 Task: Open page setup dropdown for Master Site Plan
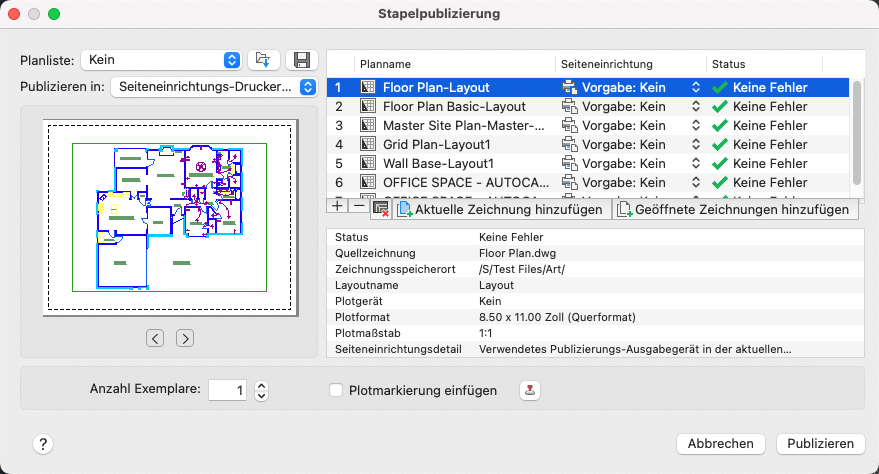pyautogui.click(x=696, y=126)
